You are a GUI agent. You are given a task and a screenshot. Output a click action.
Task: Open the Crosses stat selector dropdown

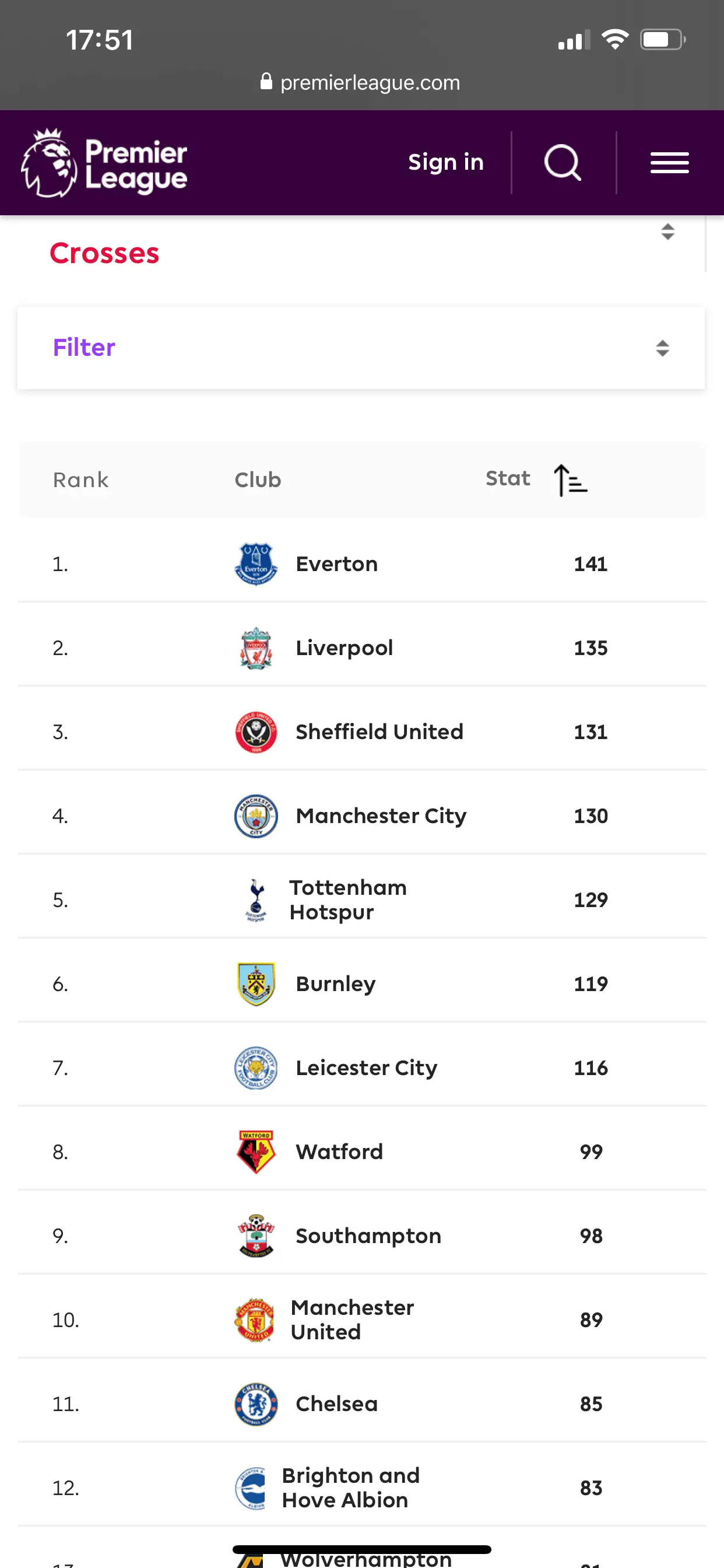point(667,232)
